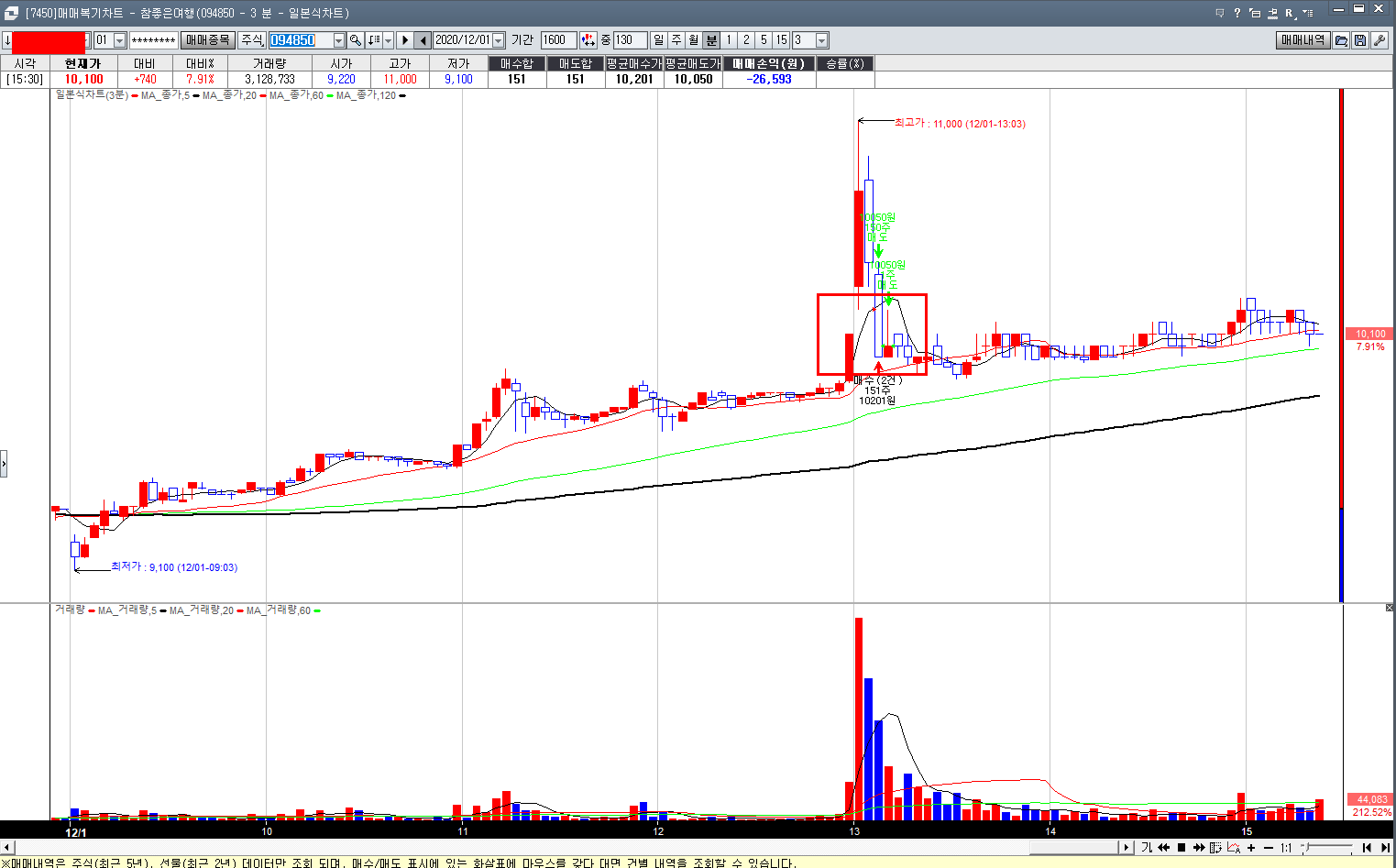Click the 매수합 column header
The height and width of the screenshot is (868, 1396).
(517, 63)
